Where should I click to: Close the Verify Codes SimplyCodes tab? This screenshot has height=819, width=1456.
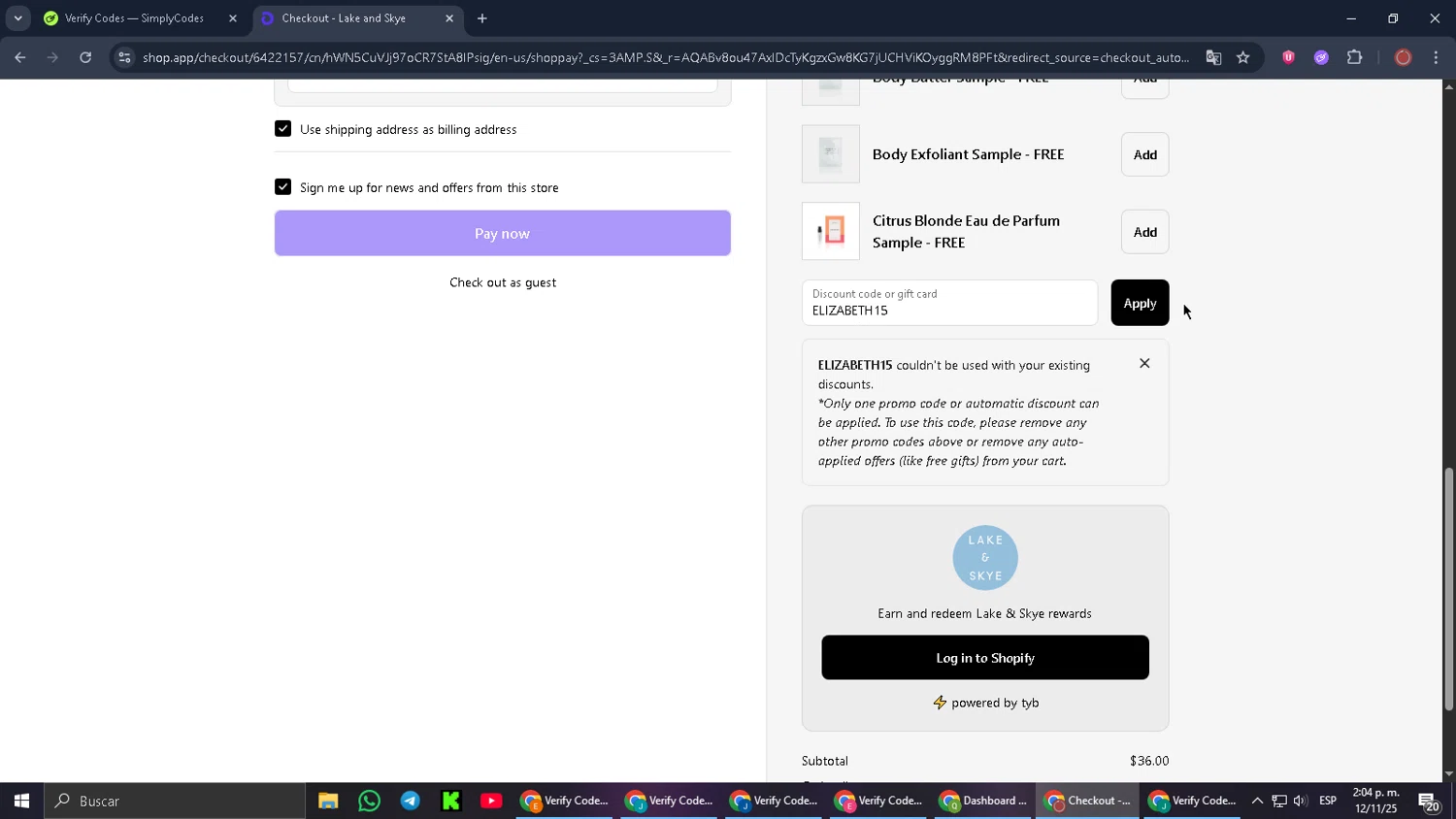coord(232,18)
